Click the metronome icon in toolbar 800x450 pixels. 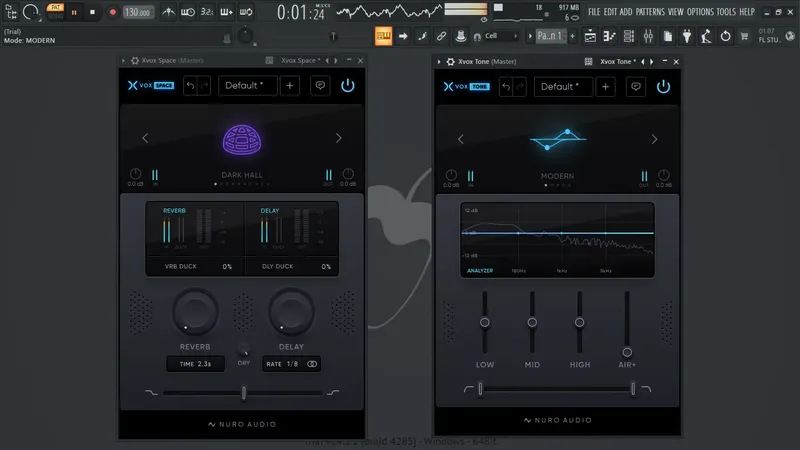pyautogui.click(x=168, y=12)
